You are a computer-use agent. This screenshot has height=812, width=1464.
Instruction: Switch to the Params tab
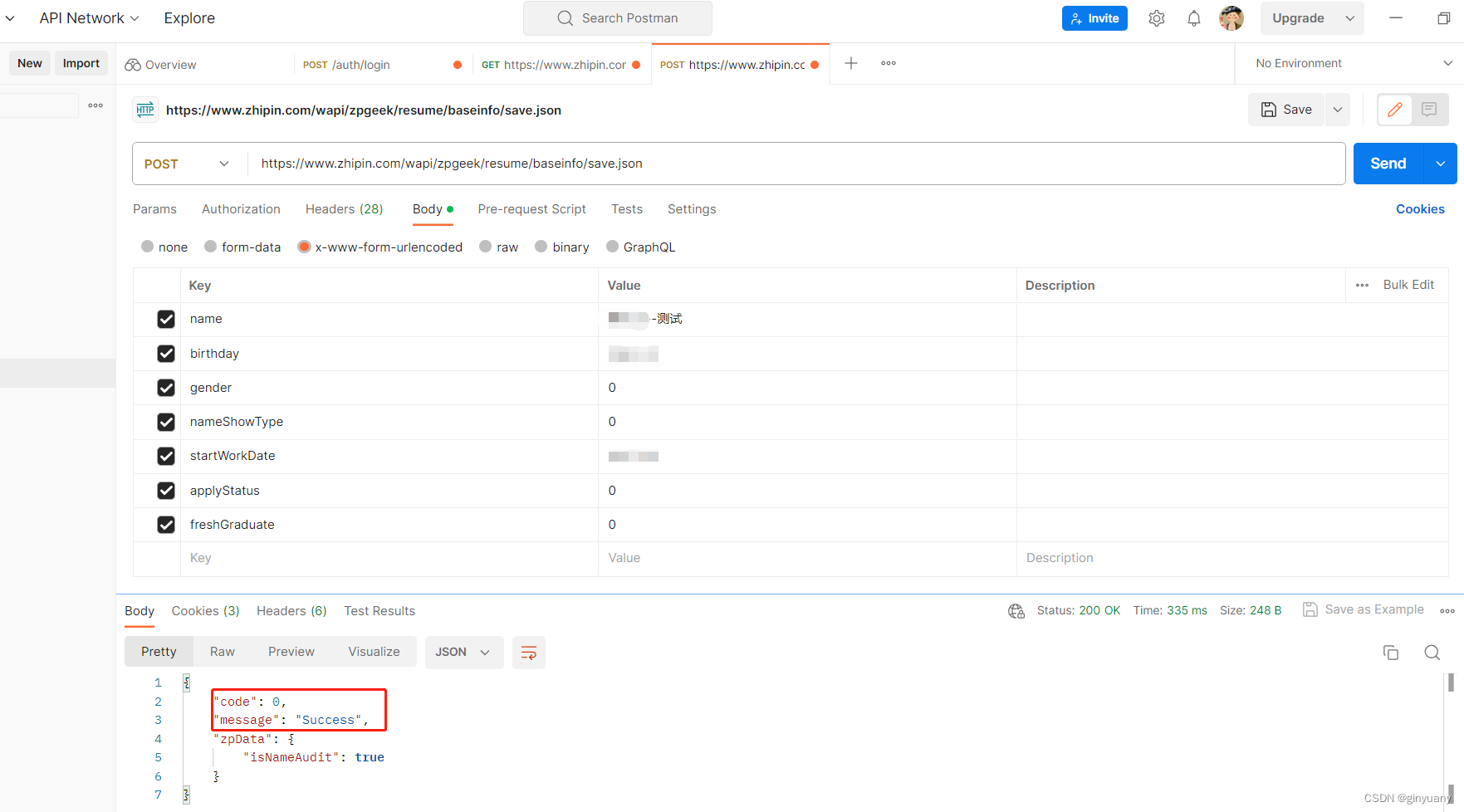[x=154, y=209]
